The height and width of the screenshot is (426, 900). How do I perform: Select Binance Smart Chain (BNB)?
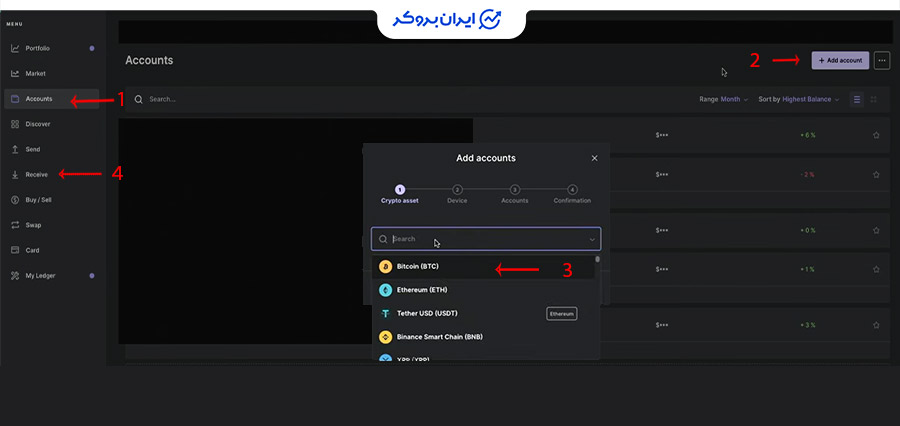point(483,337)
